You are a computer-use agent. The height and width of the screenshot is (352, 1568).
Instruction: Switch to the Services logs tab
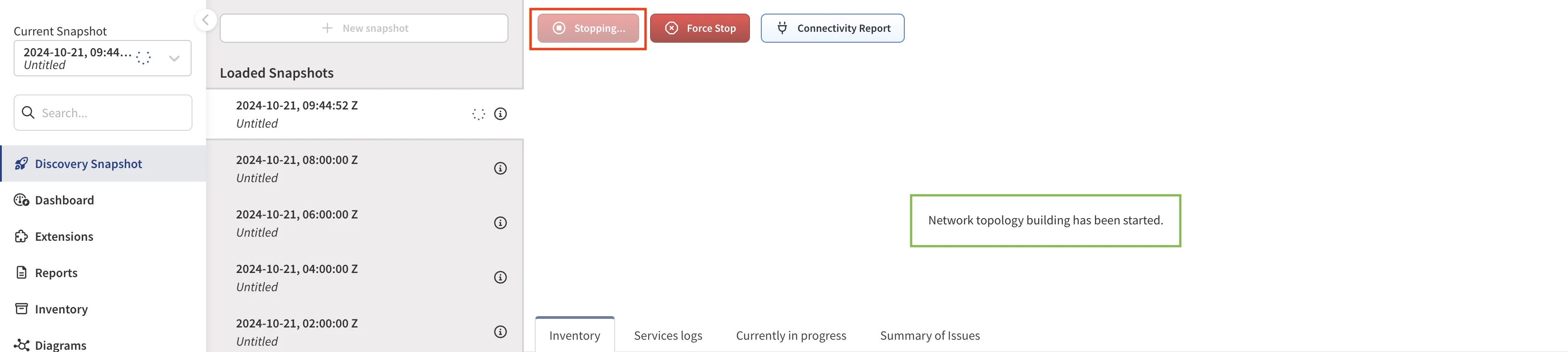click(x=668, y=336)
